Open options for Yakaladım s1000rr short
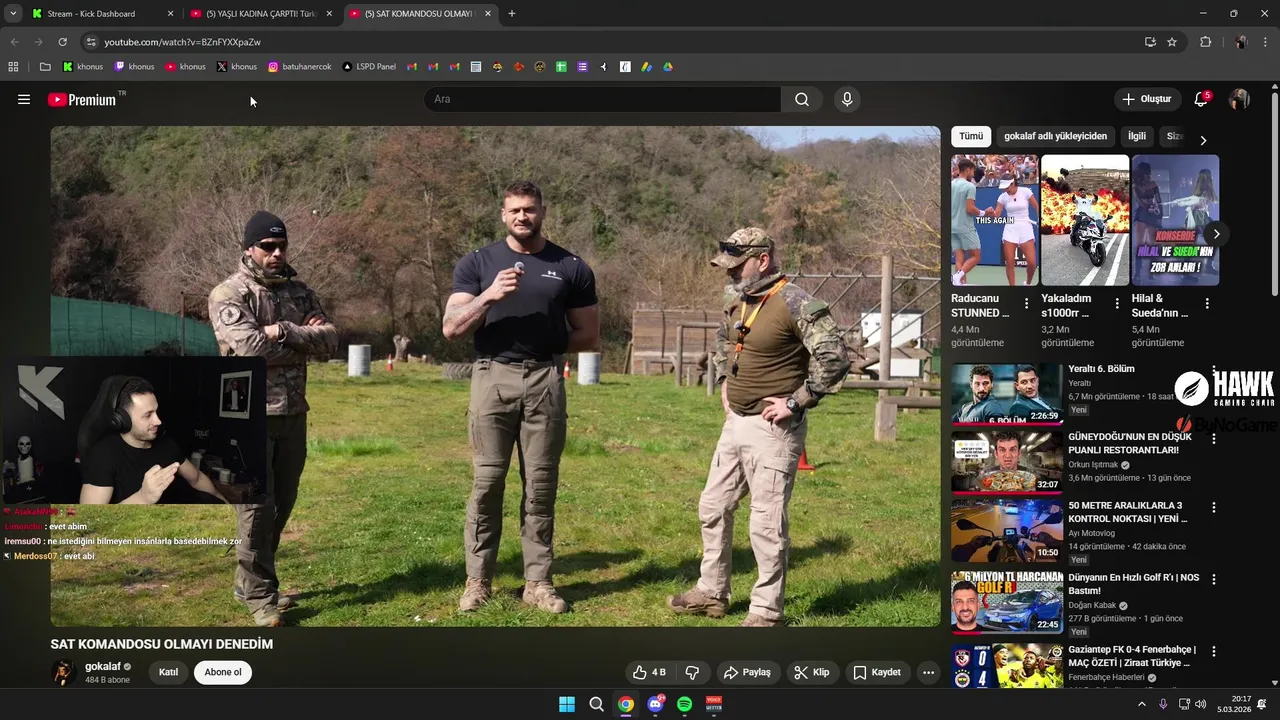 pos(1117,303)
